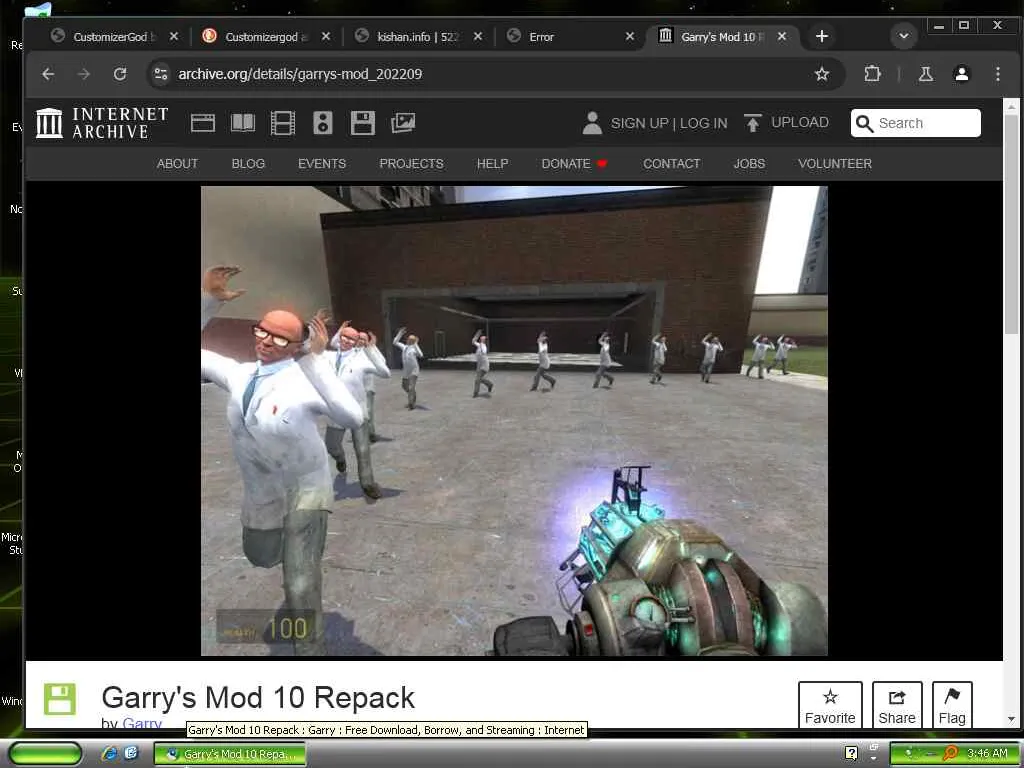Open the browser extensions puzzle icon
Screen dimensions: 1024x768
coord(872,74)
